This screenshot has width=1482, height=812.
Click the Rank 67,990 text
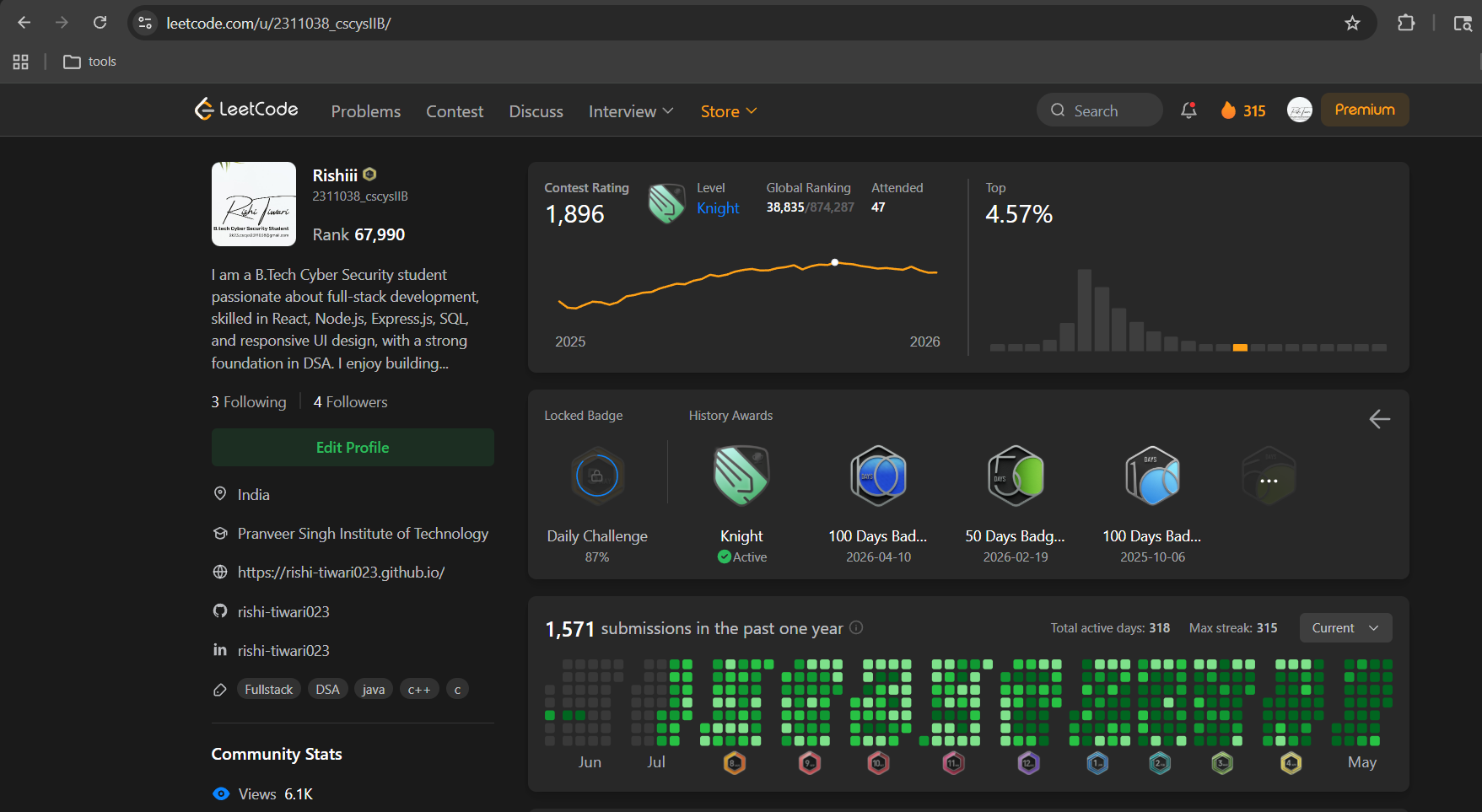(358, 234)
